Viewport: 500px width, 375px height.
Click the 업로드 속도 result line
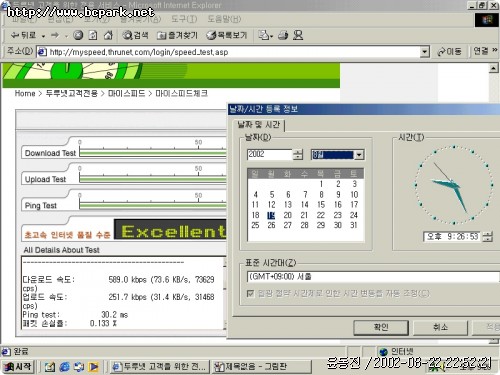point(118,297)
